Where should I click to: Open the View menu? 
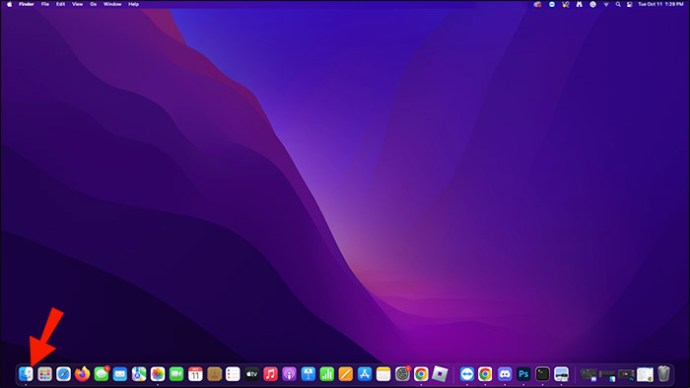pyautogui.click(x=77, y=4)
